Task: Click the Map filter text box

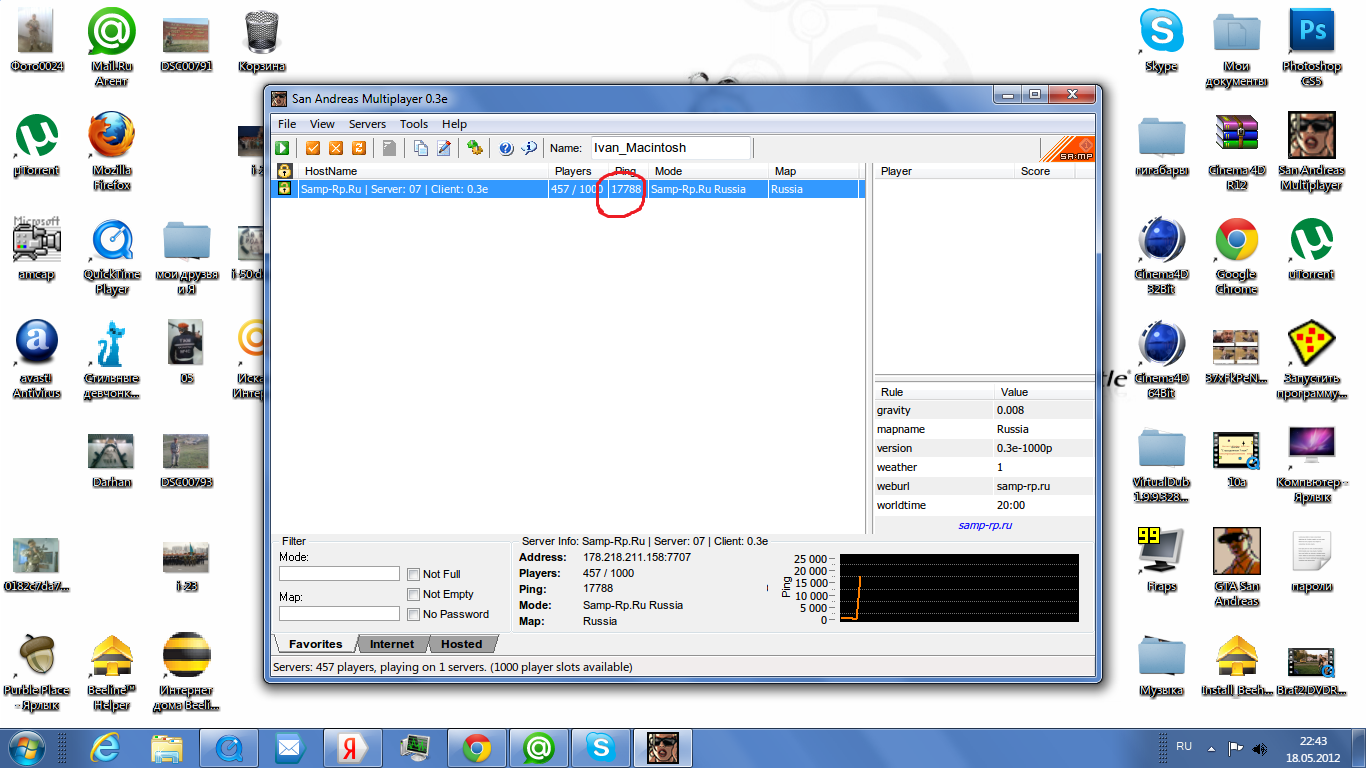Action: point(339,614)
